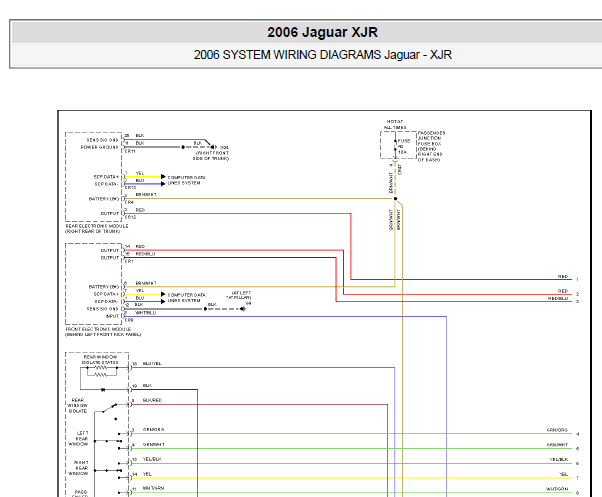Click the "PASSENGER JUNCTION FUSE BOX" label
Screen dimensions: 602x497
click(432, 147)
